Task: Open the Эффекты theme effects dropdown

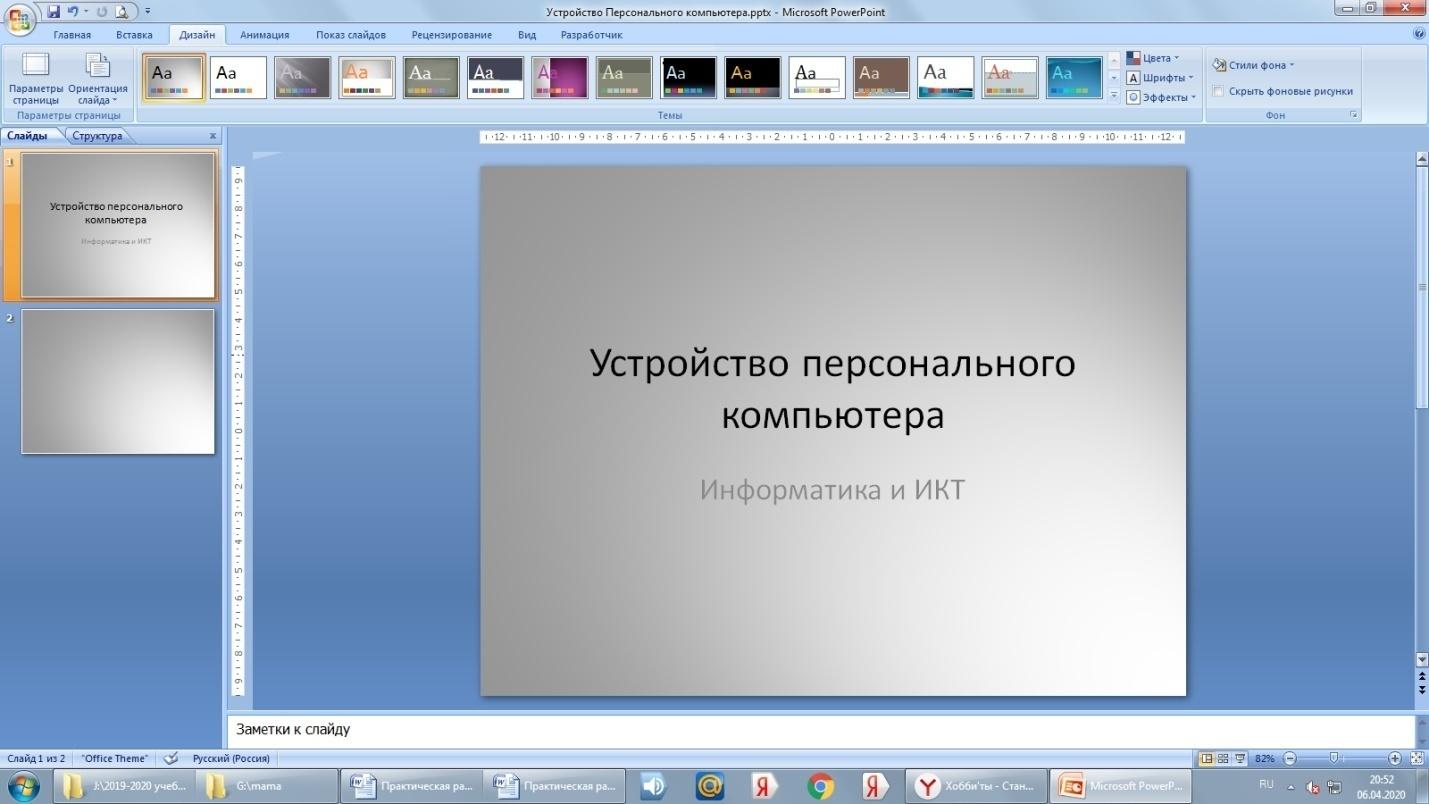Action: (x=1161, y=97)
